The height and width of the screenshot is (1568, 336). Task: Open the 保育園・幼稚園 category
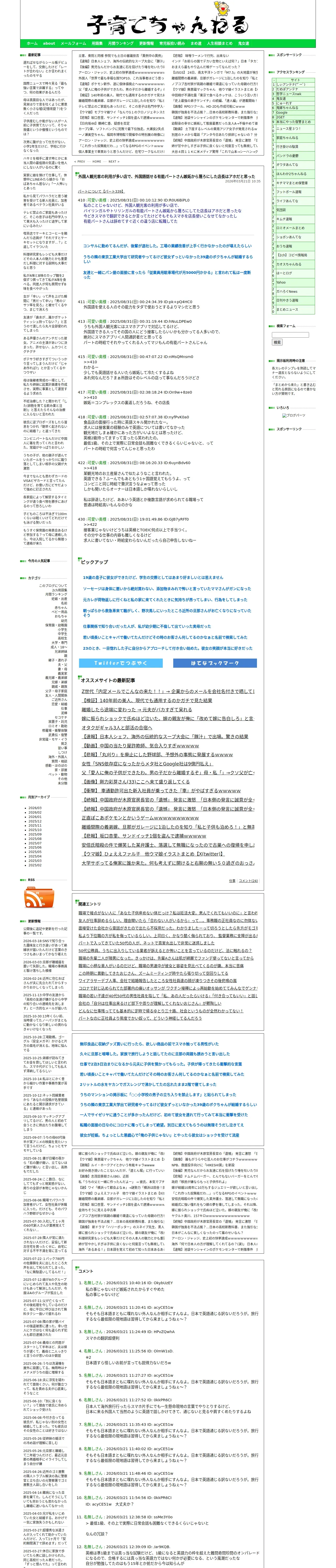coord(56,625)
